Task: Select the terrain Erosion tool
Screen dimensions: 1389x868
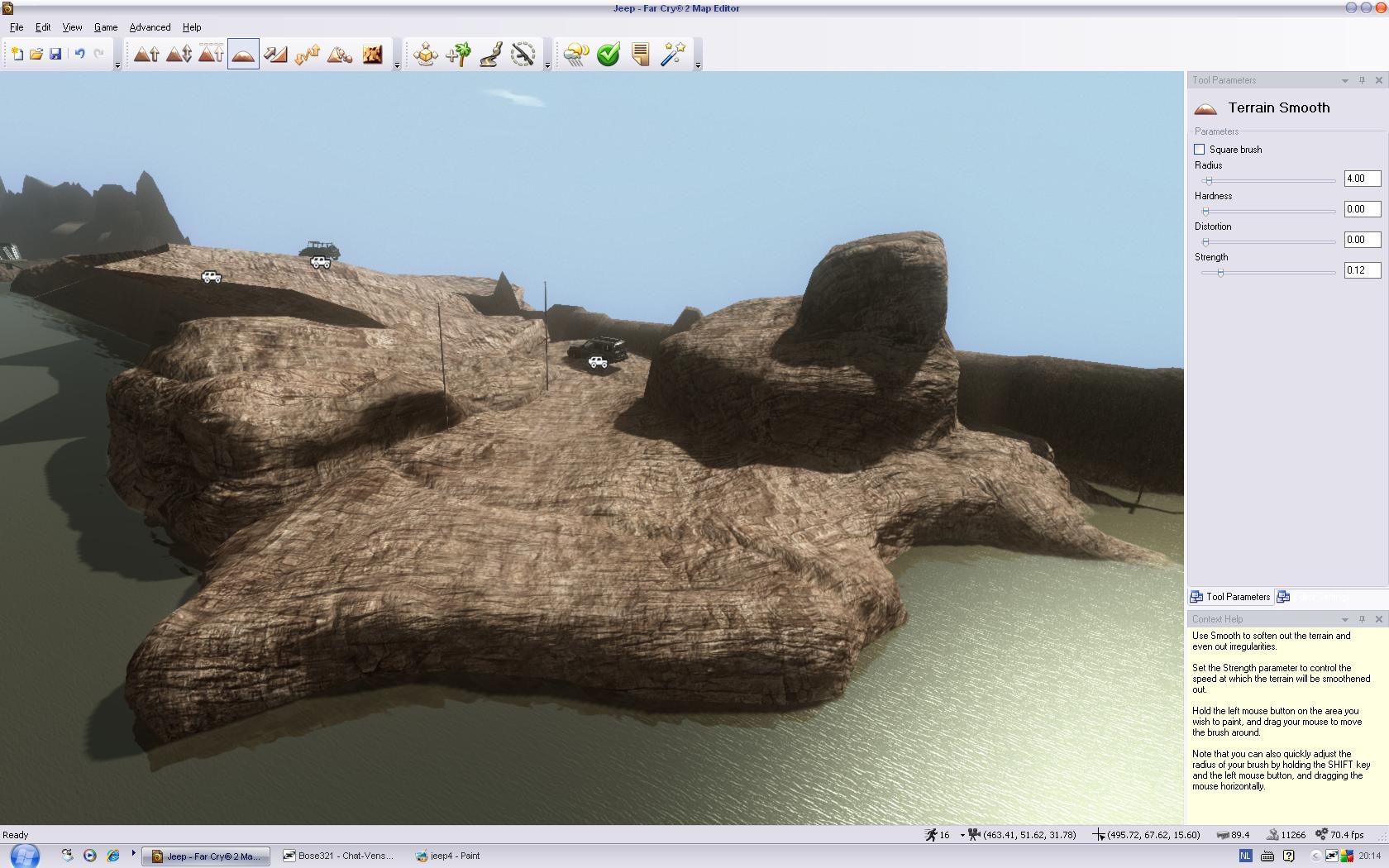Action: click(340, 55)
